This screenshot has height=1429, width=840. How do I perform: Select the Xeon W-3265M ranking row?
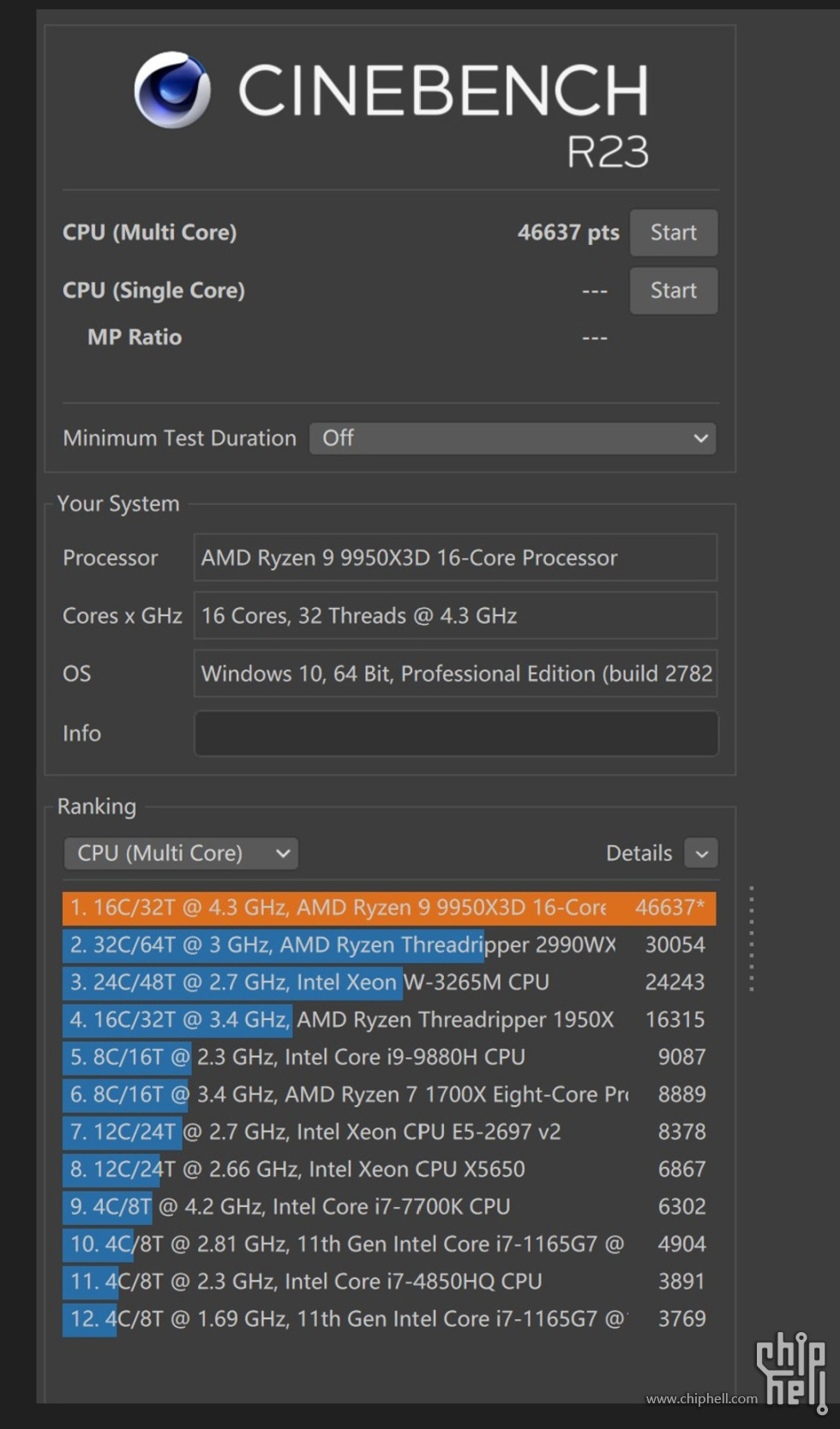389,982
